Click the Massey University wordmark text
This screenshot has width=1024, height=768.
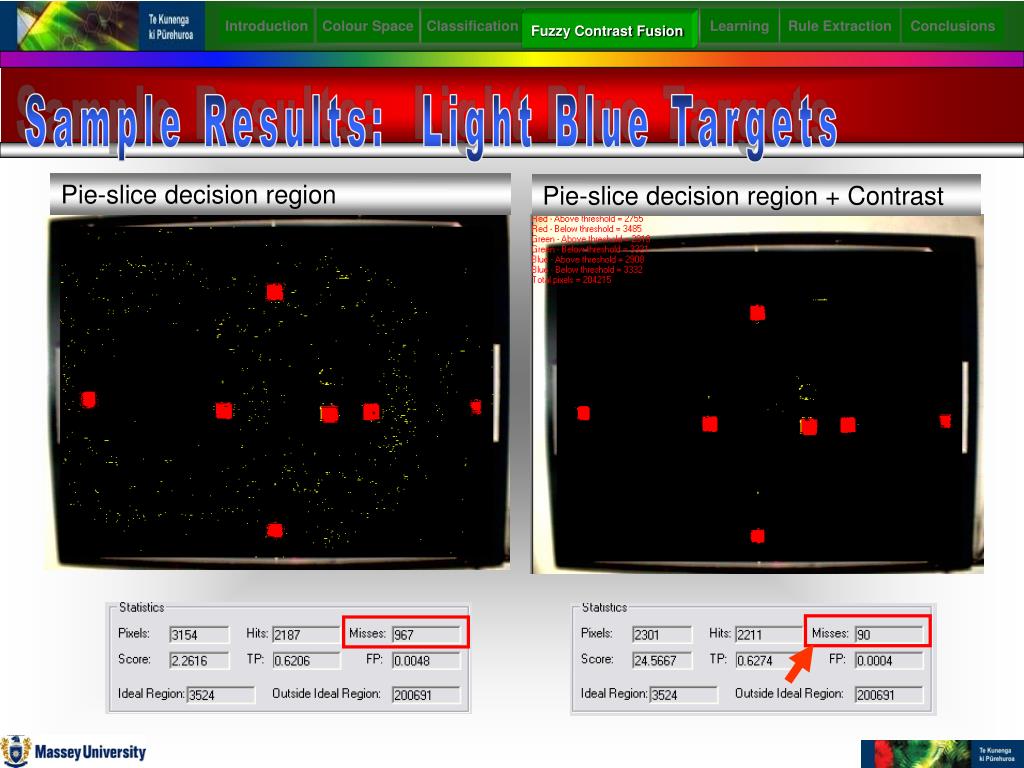point(90,752)
